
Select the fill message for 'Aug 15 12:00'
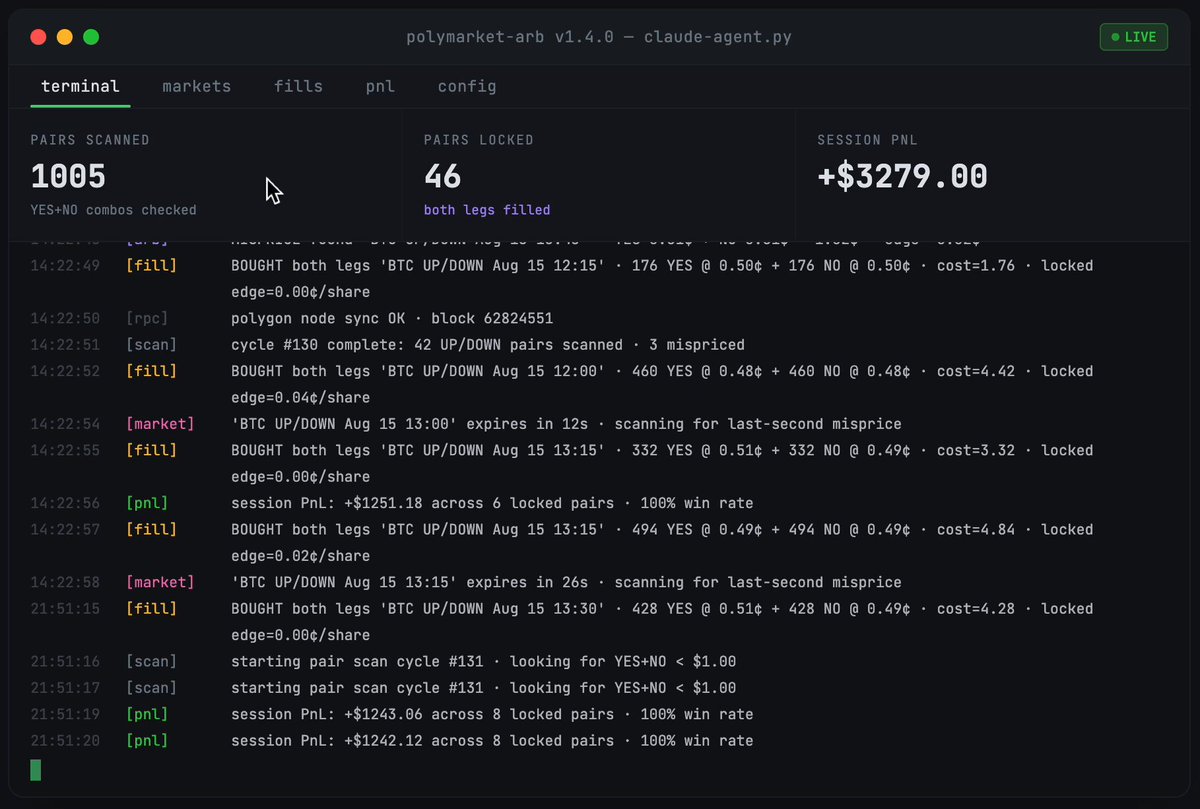click(x=662, y=384)
